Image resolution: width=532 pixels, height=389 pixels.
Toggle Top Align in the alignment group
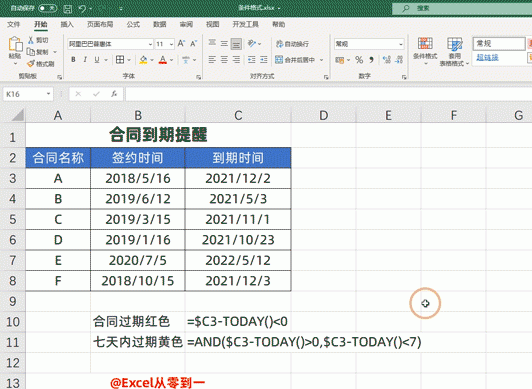pyautogui.click(x=212, y=43)
